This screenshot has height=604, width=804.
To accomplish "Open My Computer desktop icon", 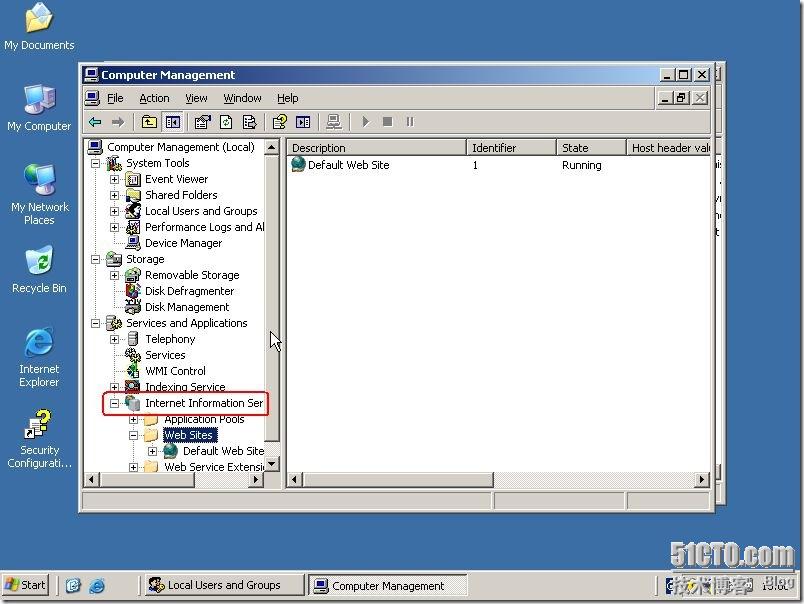I will pos(39,108).
